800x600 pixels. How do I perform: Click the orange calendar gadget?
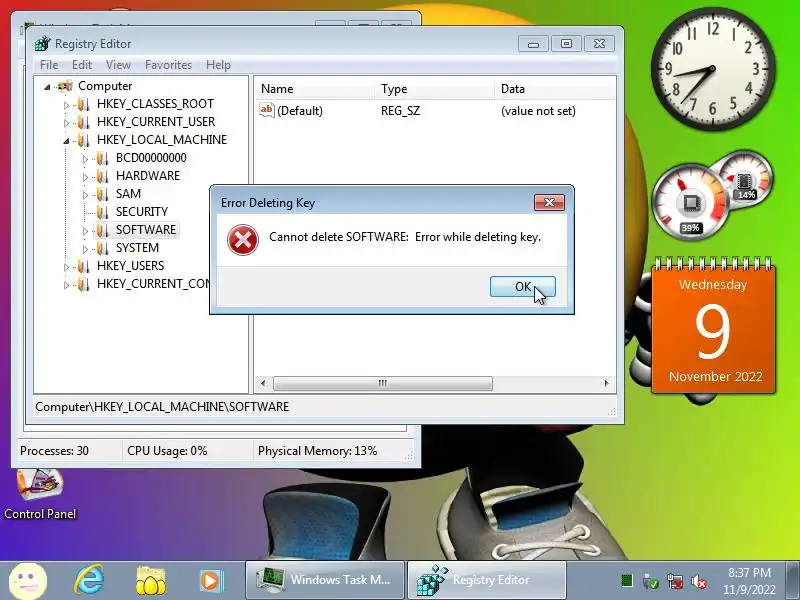713,325
